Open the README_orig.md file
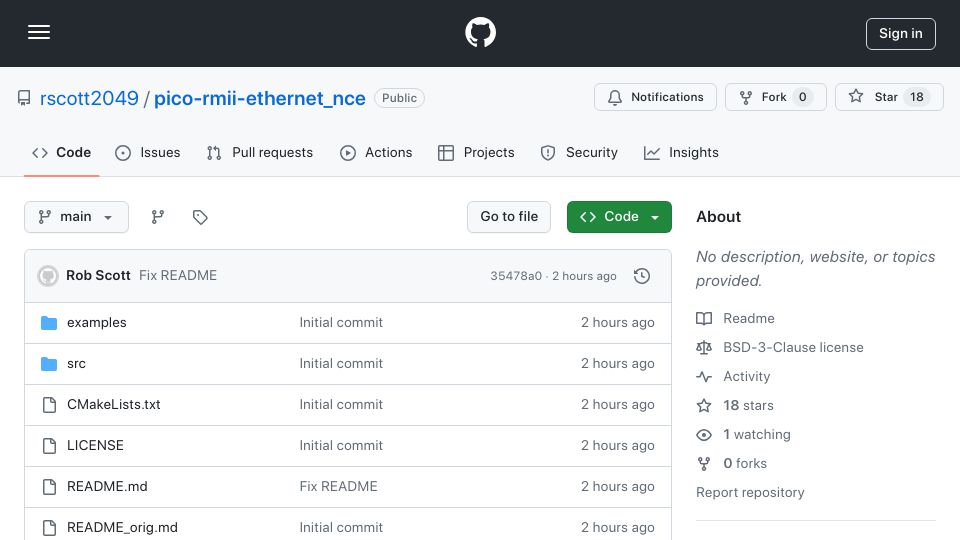960x540 pixels. (x=122, y=528)
